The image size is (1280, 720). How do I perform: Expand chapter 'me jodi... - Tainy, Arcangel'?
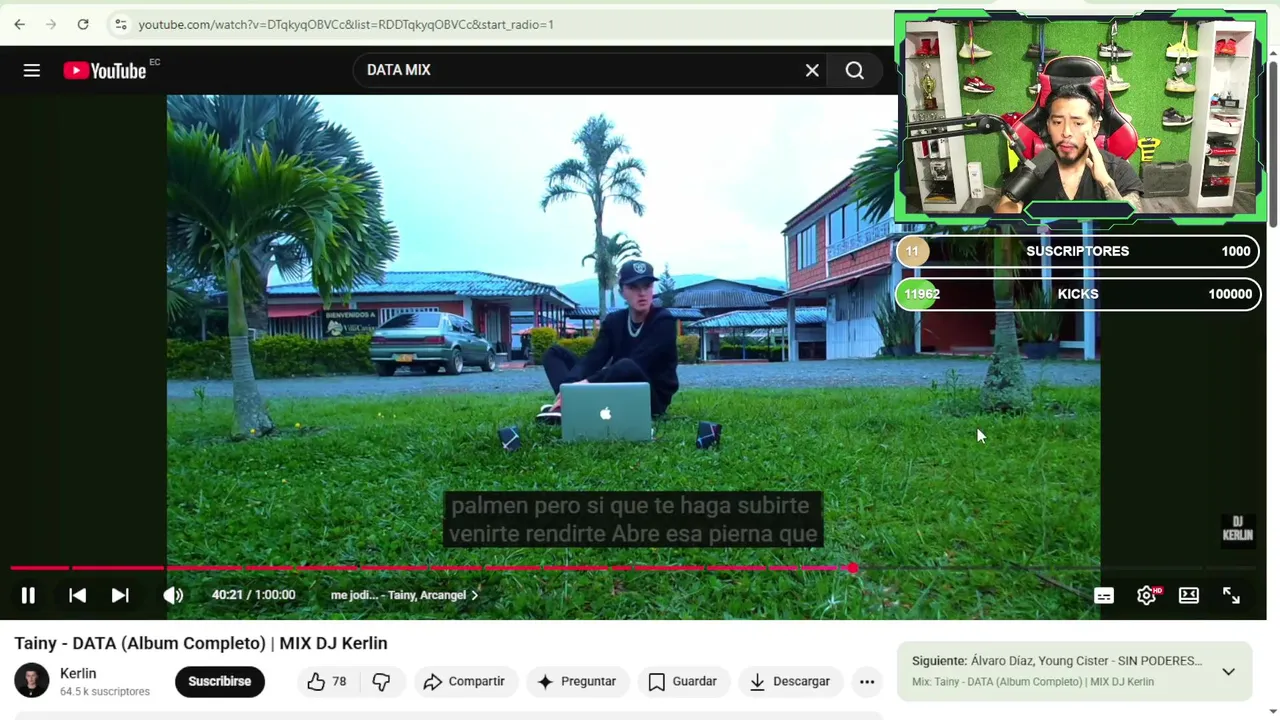(x=404, y=595)
